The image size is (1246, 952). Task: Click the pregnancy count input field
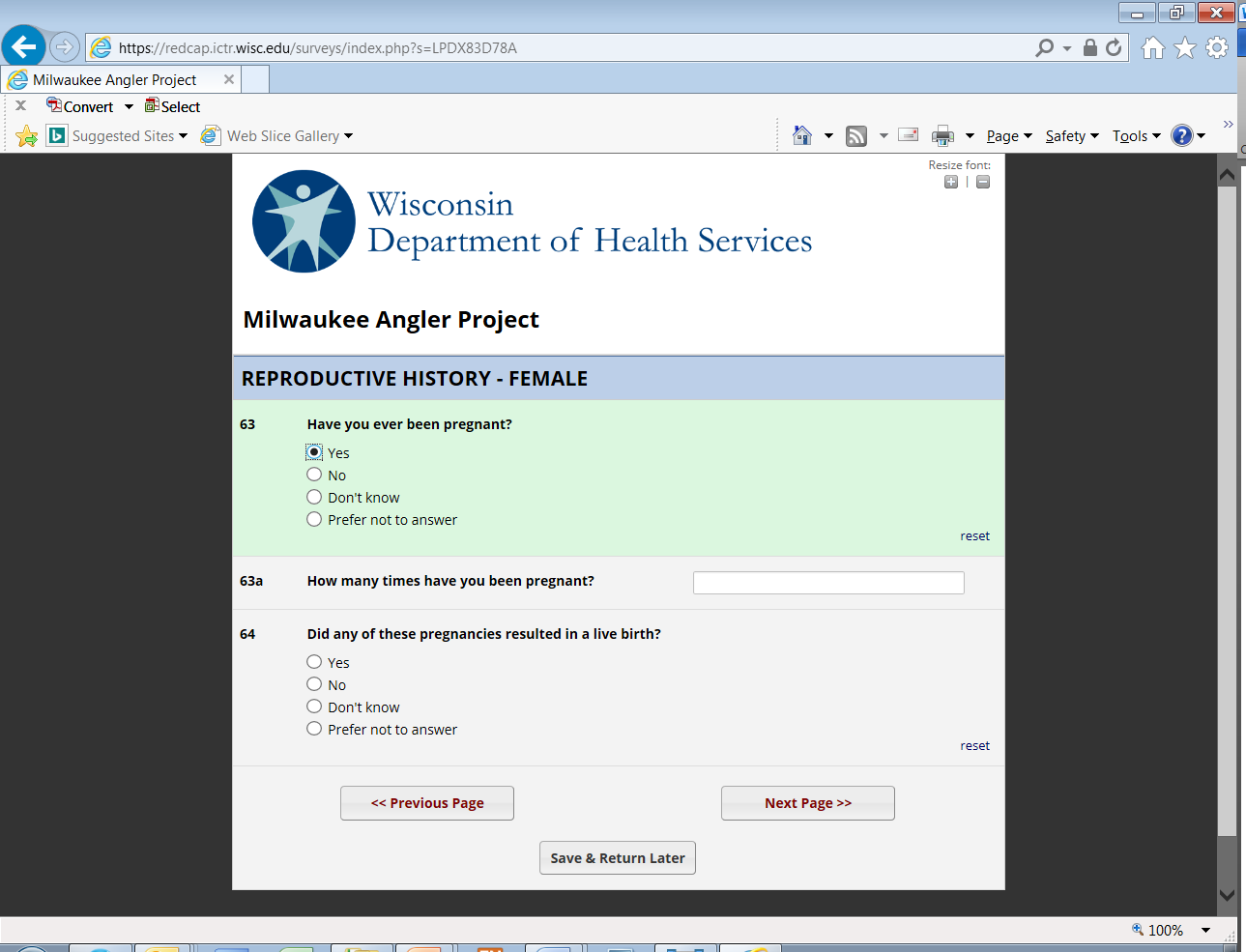828,583
